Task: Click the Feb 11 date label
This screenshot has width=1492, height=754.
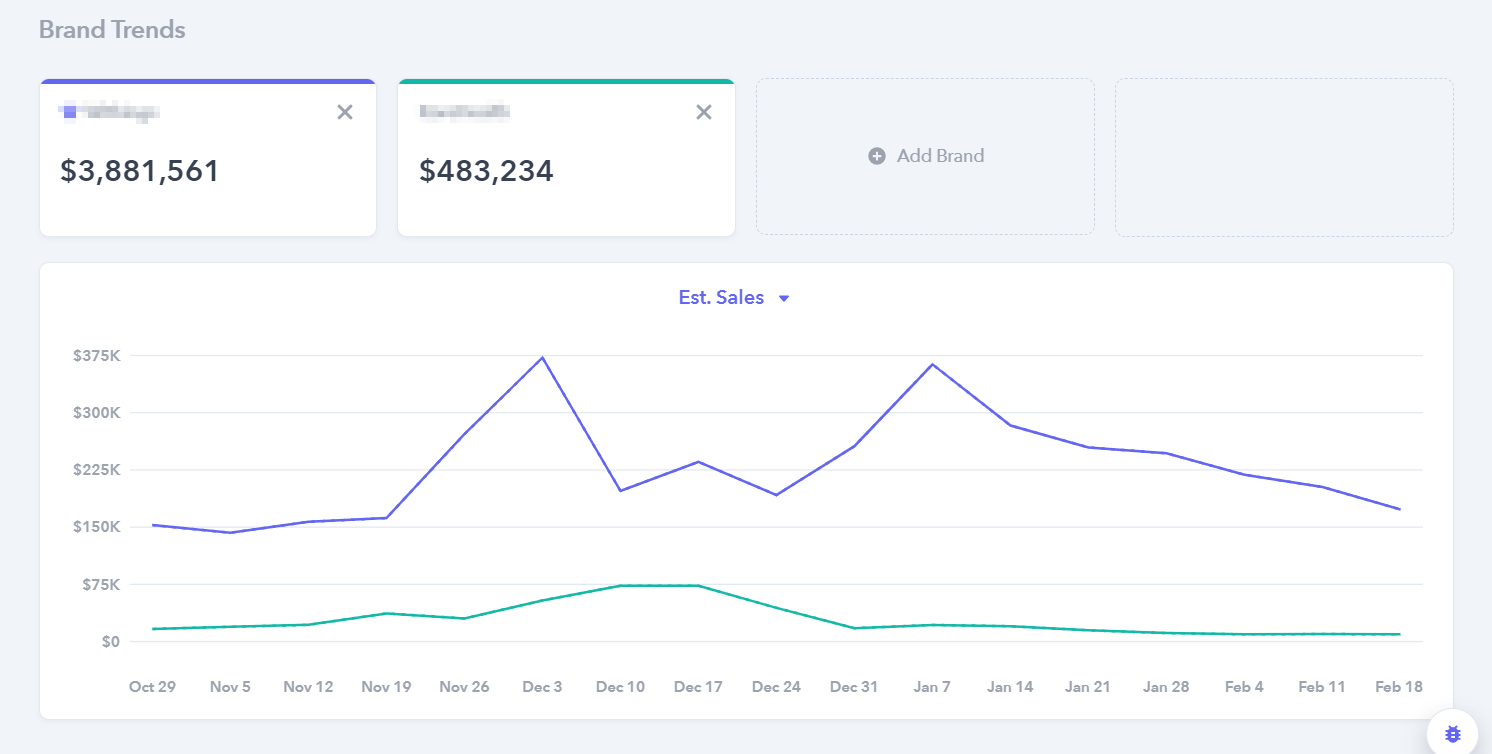Action: (x=1322, y=687)
